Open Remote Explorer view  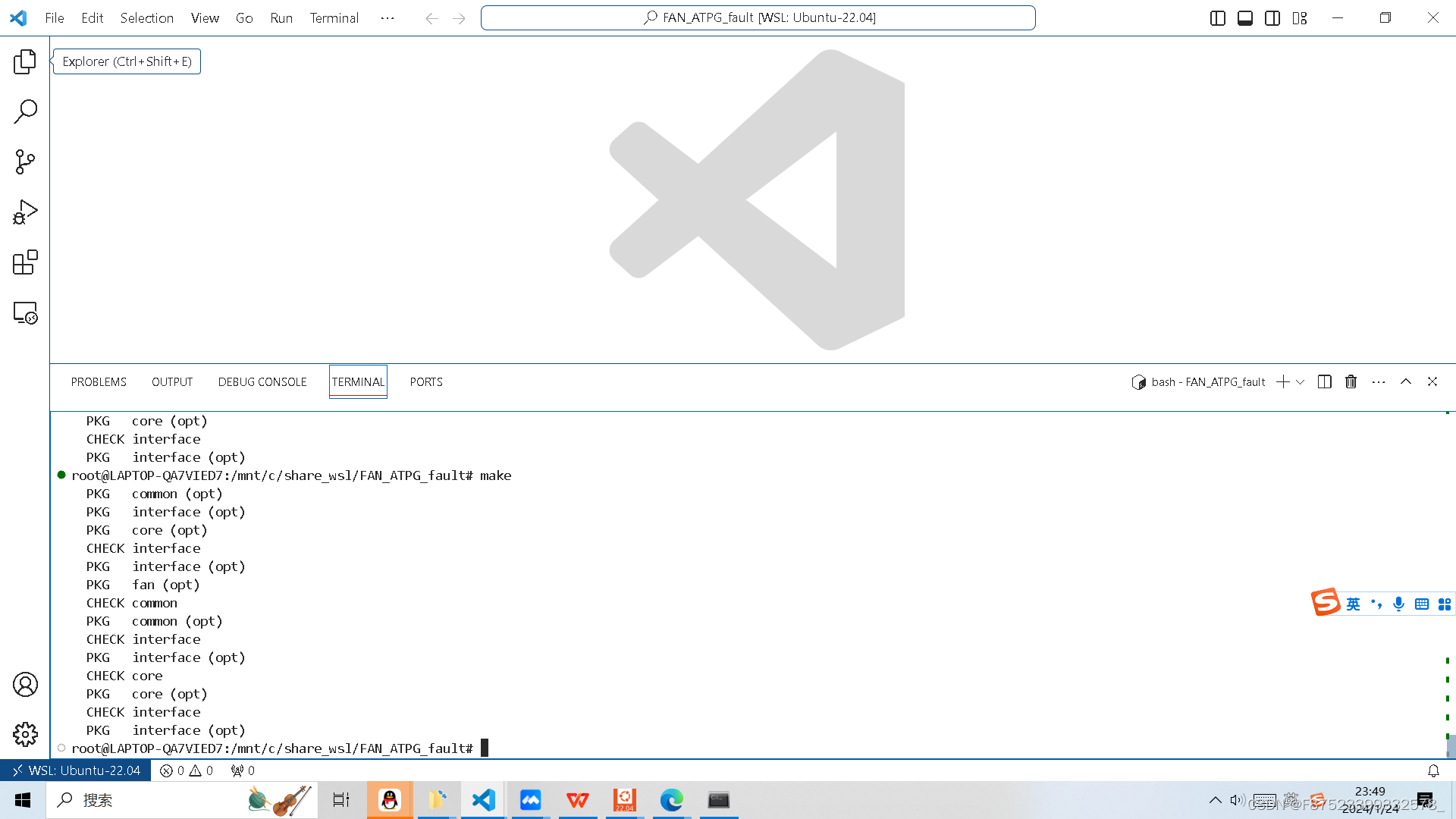coord(25,313)
